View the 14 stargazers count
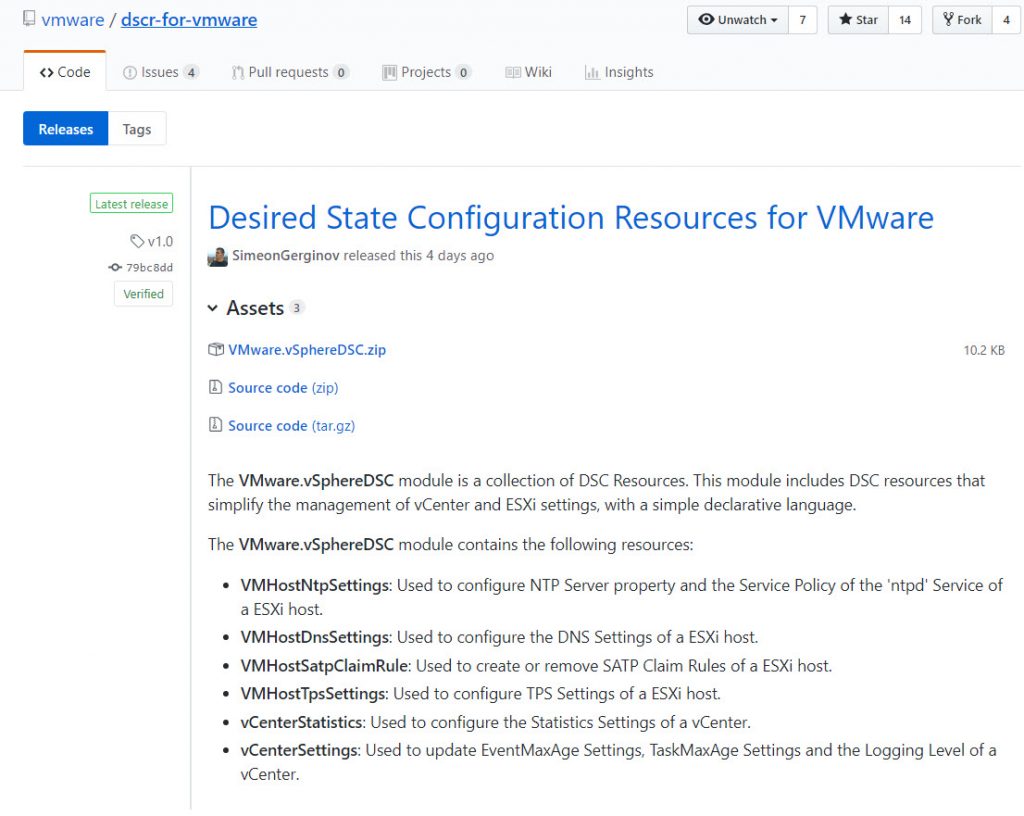Image resolution: width=1024 pixels, height=816 pixels. click(x=905, y=20)
